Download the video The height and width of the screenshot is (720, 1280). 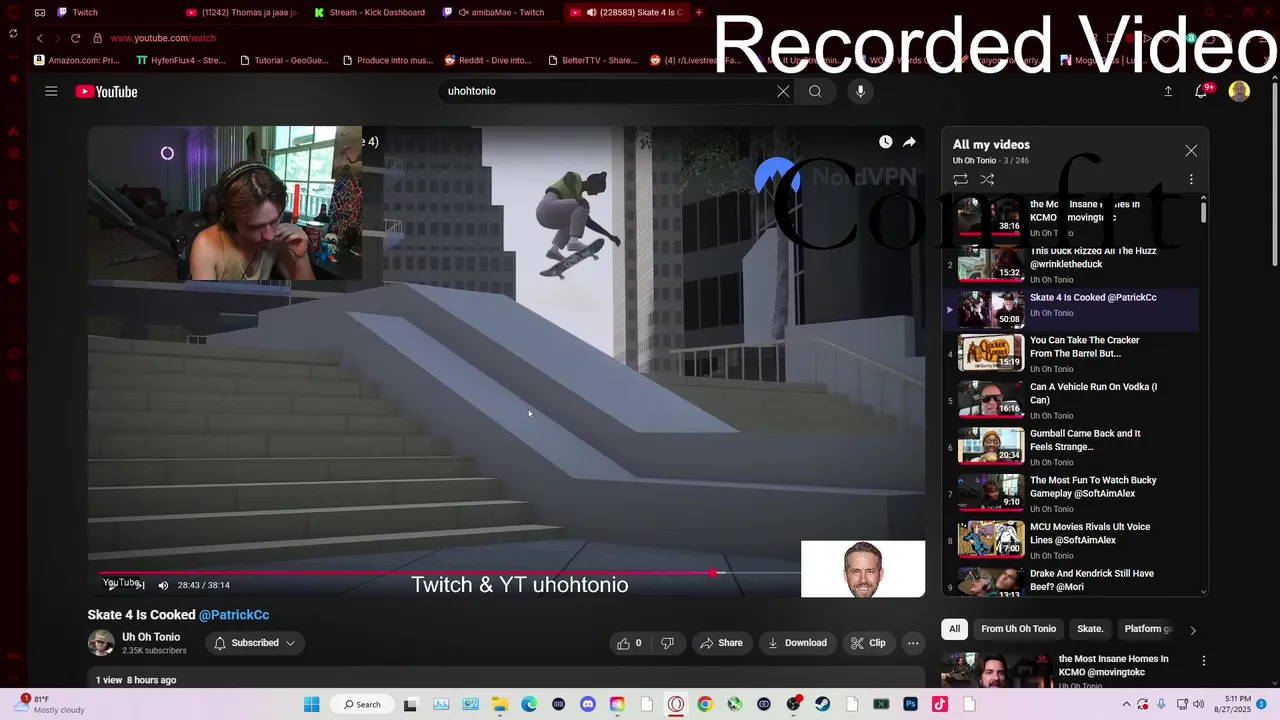(x=797, y=643)
